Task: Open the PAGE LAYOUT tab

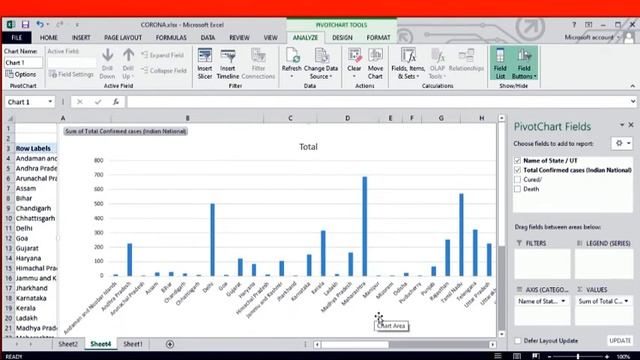Action: (123, 38)
